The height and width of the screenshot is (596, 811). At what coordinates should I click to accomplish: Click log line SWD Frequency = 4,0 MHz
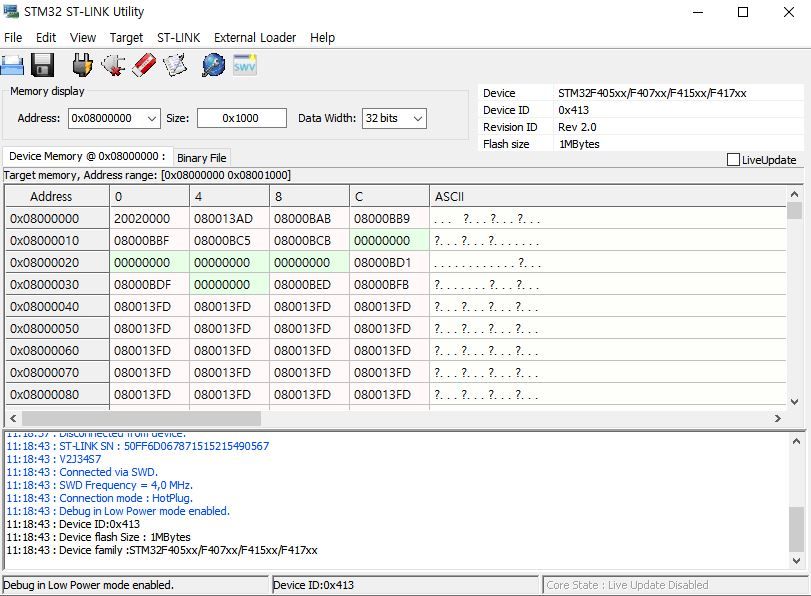(99, 485)
